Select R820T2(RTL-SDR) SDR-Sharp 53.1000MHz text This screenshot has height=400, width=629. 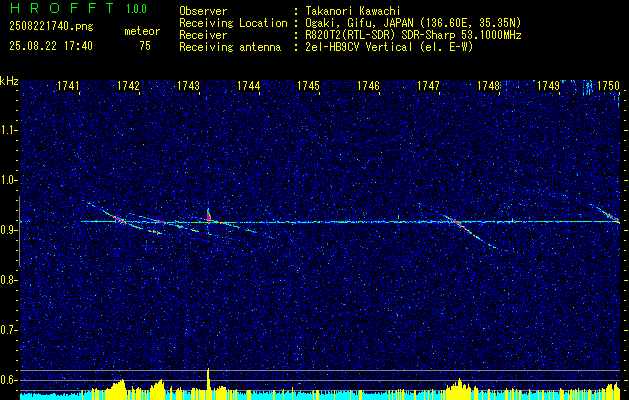point(413,35)
